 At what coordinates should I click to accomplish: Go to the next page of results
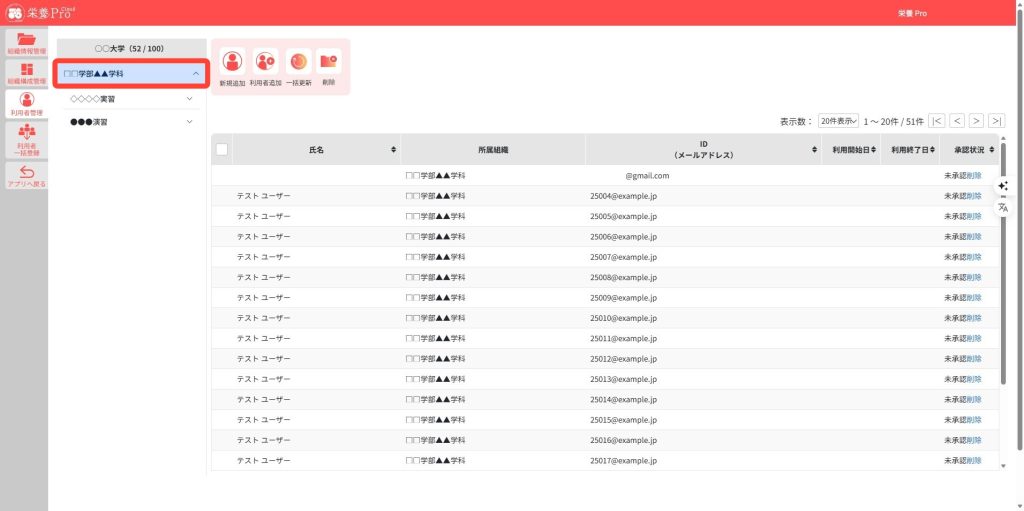(x=976, y=121)
